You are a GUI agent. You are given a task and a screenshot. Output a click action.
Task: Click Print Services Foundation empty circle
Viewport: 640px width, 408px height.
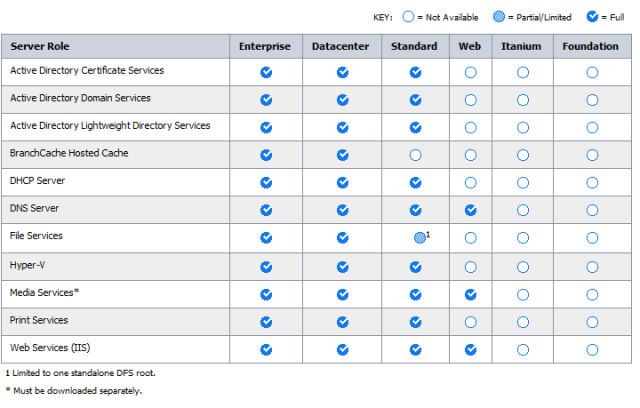592,322
